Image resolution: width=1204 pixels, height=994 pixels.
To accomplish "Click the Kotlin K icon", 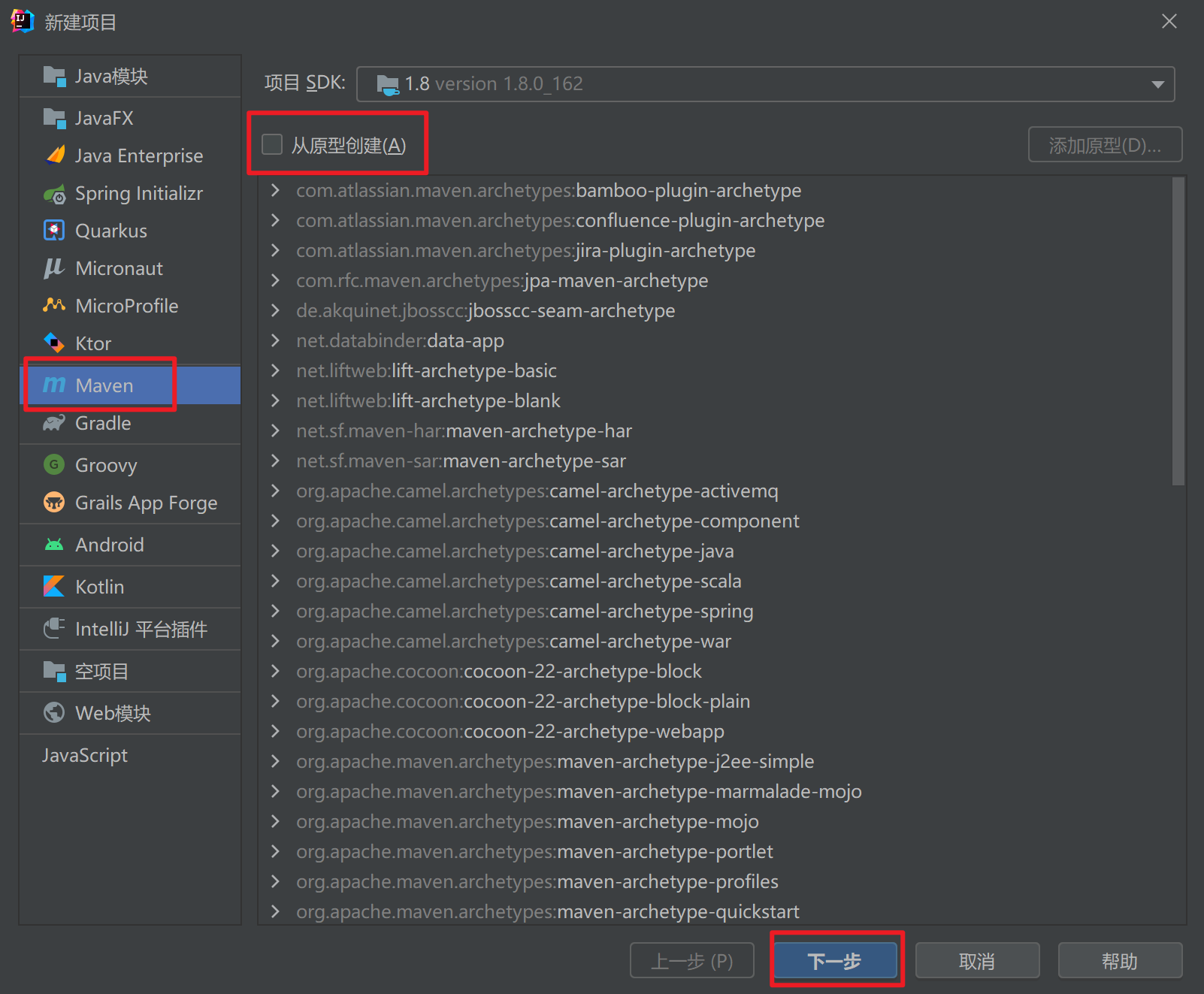I will pos(54,587).
